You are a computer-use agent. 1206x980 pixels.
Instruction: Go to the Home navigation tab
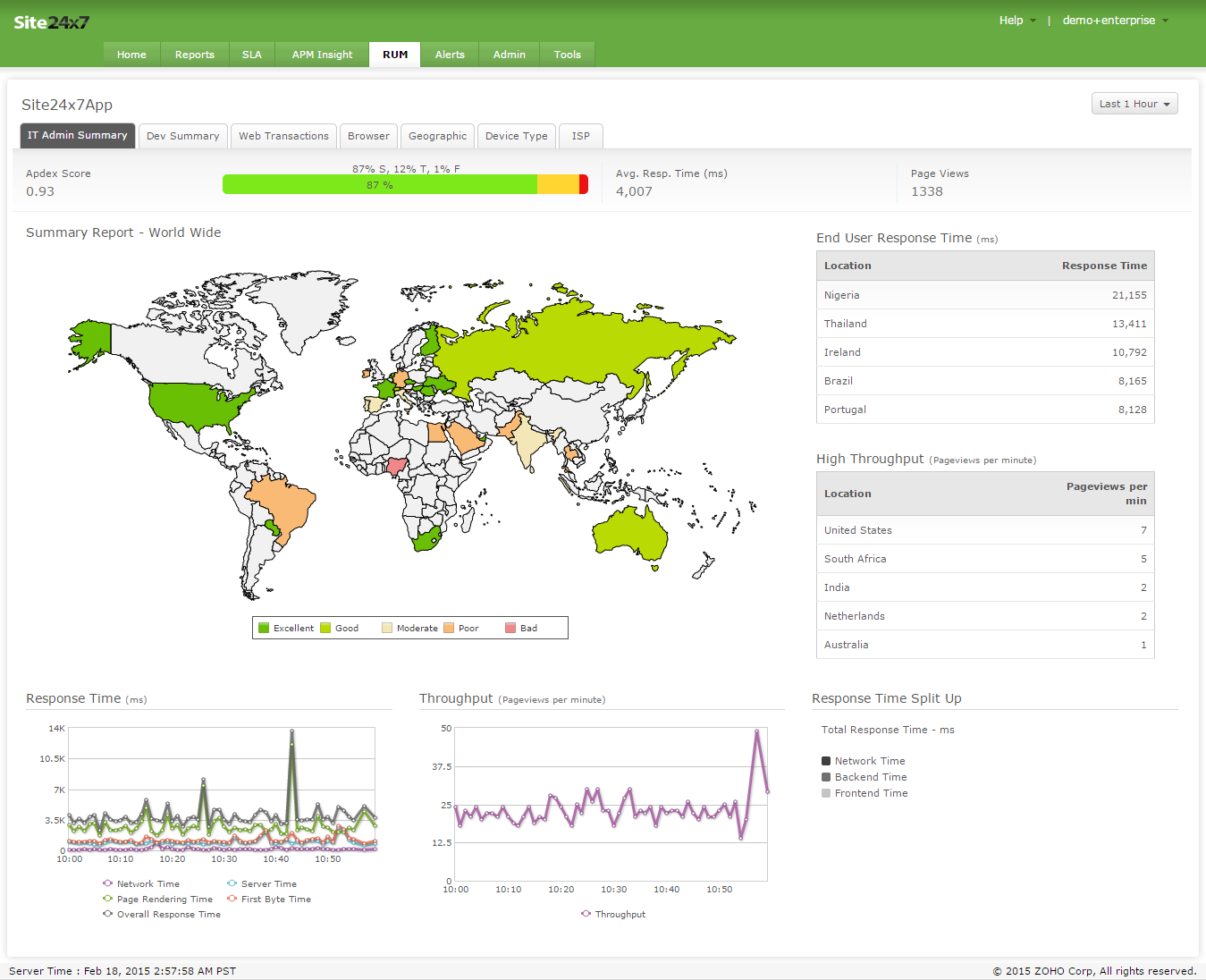(131, 55)
